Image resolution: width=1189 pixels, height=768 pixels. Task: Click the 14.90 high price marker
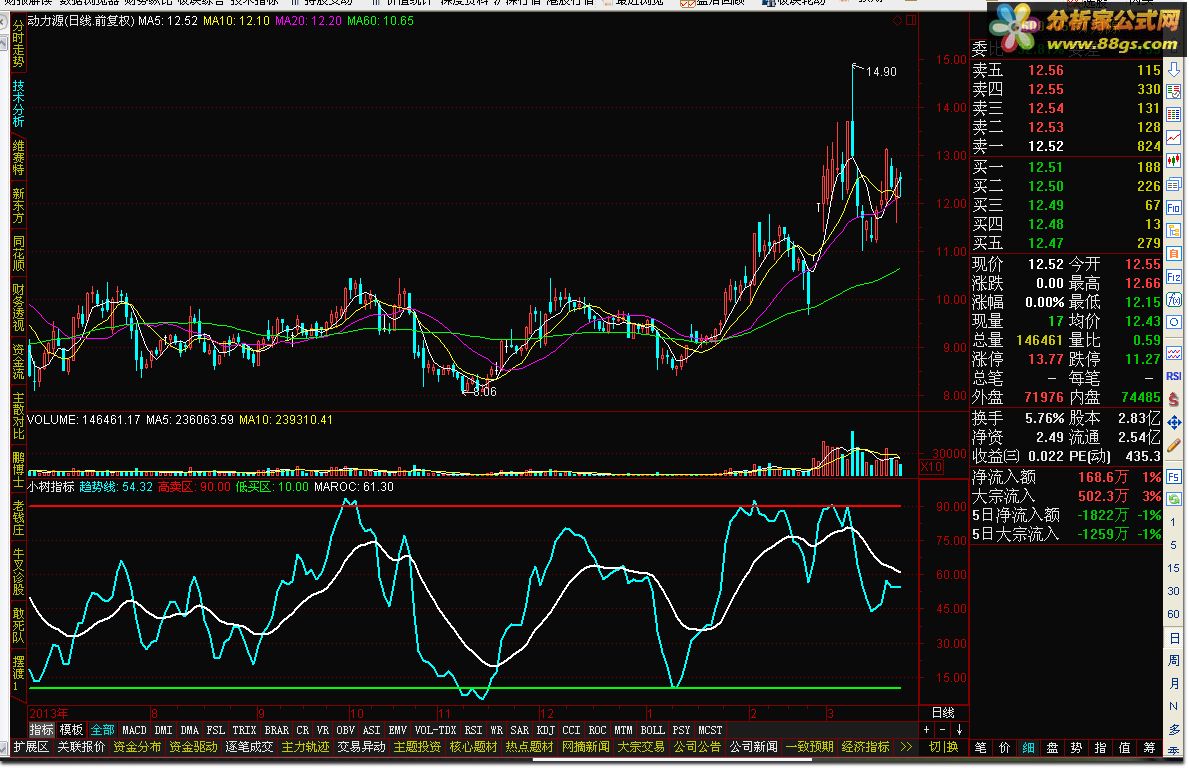(x=881, y=71)
